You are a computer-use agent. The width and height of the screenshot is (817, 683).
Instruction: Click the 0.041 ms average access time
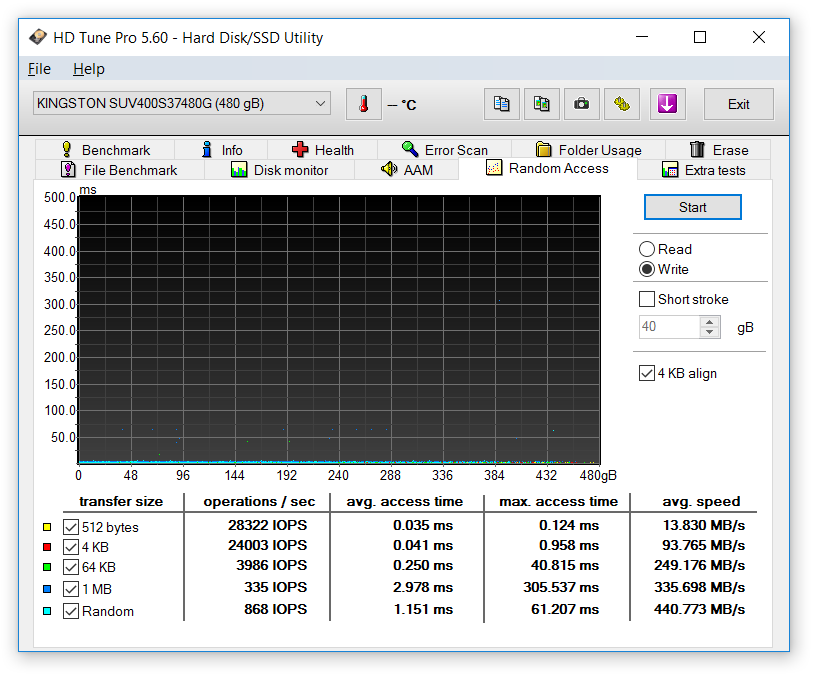coord(423,545)
